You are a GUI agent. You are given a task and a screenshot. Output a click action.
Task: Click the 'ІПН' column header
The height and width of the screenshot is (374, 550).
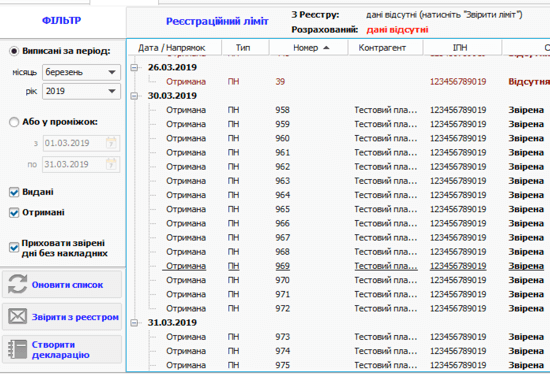pos(462,48)
